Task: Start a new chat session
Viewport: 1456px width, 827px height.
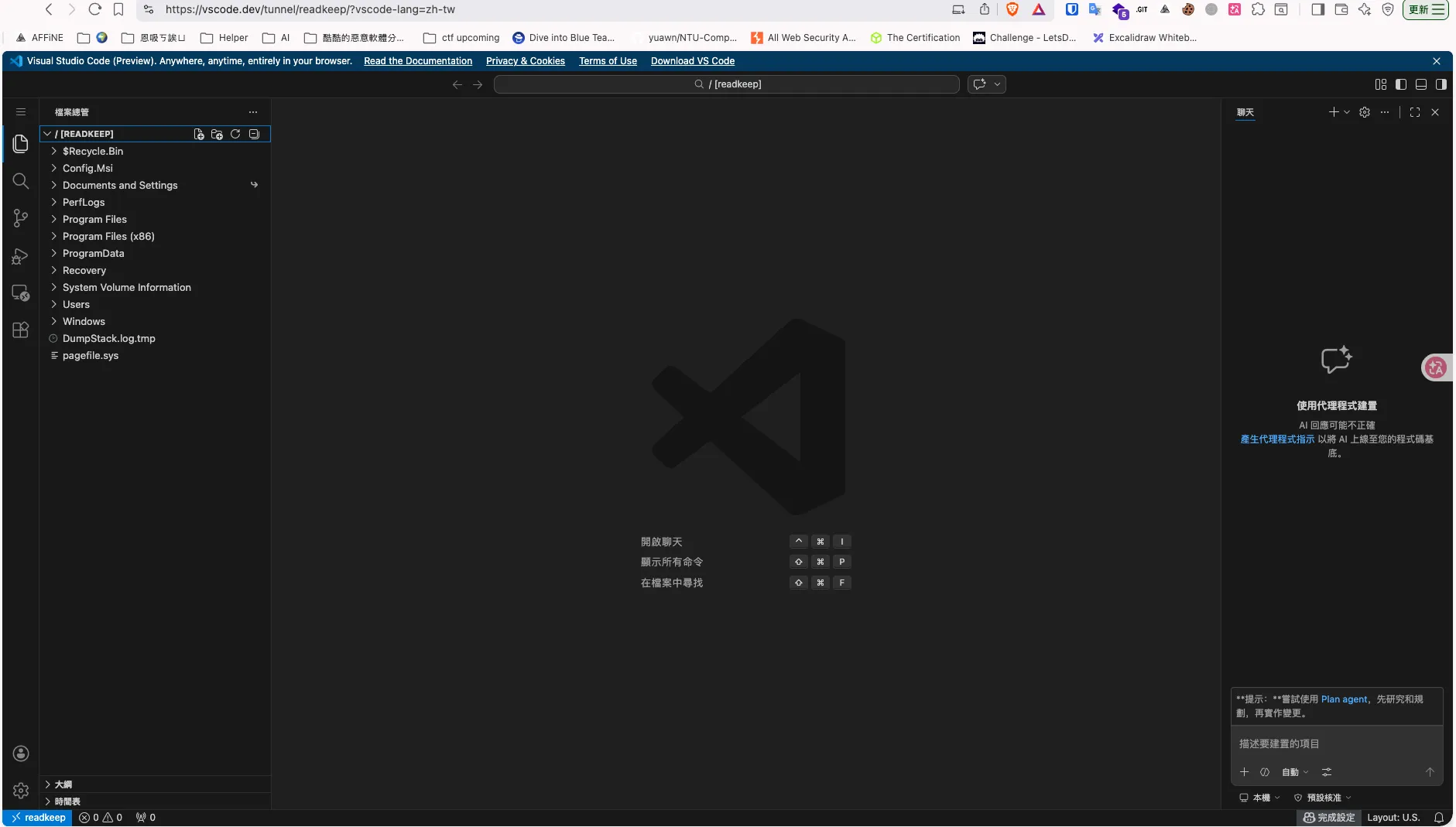Action: click(x=1334, y=112)
